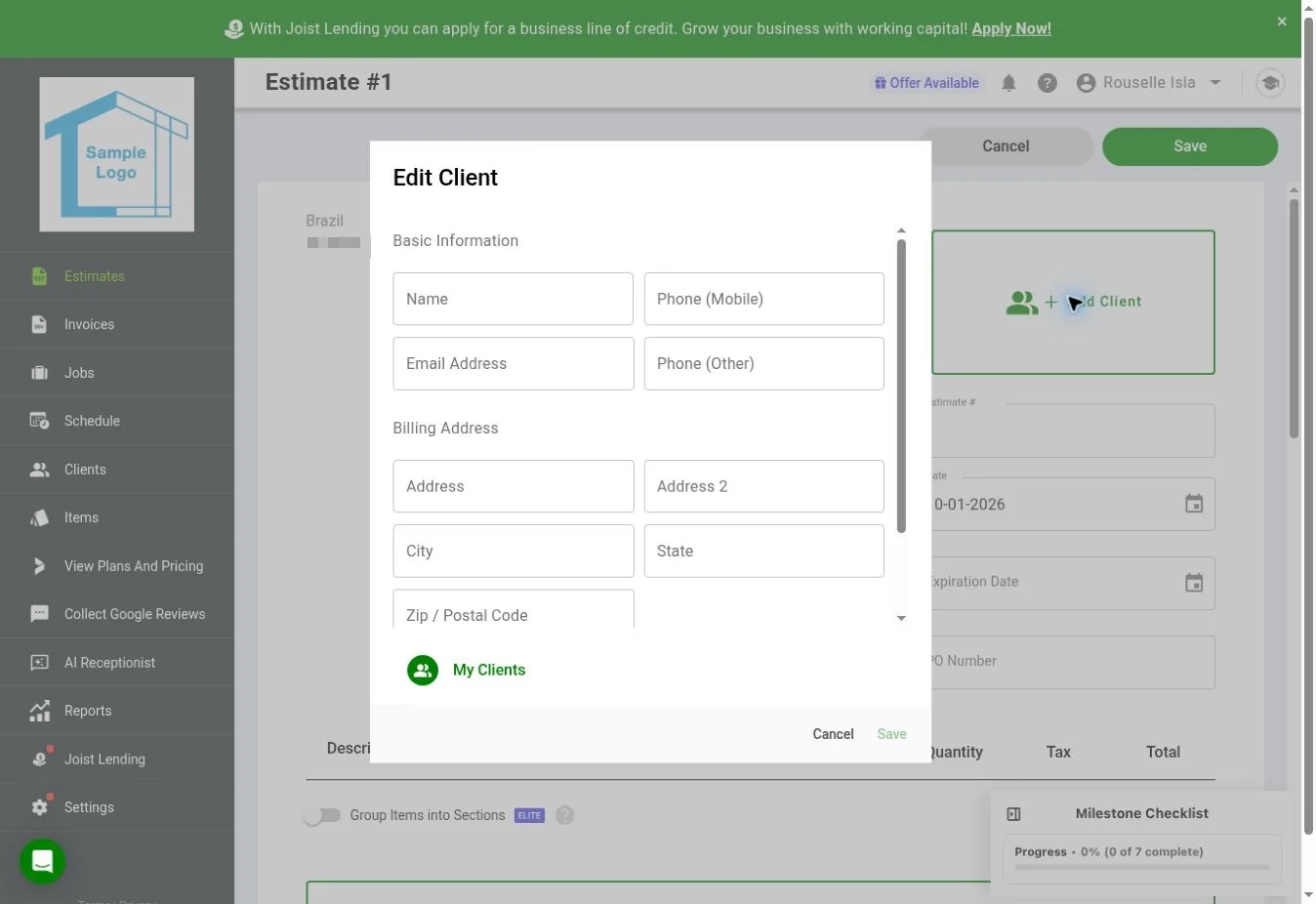Viewport: 1316px width, 904px height.
Task: Navigate to Clients page
Action: pyautogui.click(x=117, y=470)
